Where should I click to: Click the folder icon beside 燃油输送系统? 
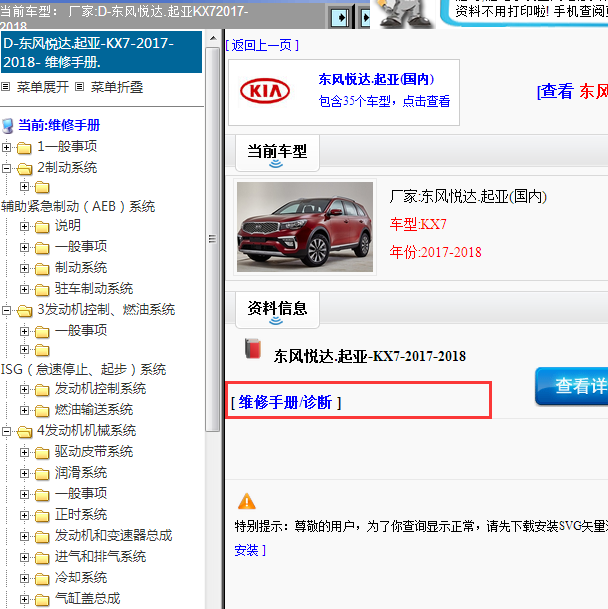[42, 411]
